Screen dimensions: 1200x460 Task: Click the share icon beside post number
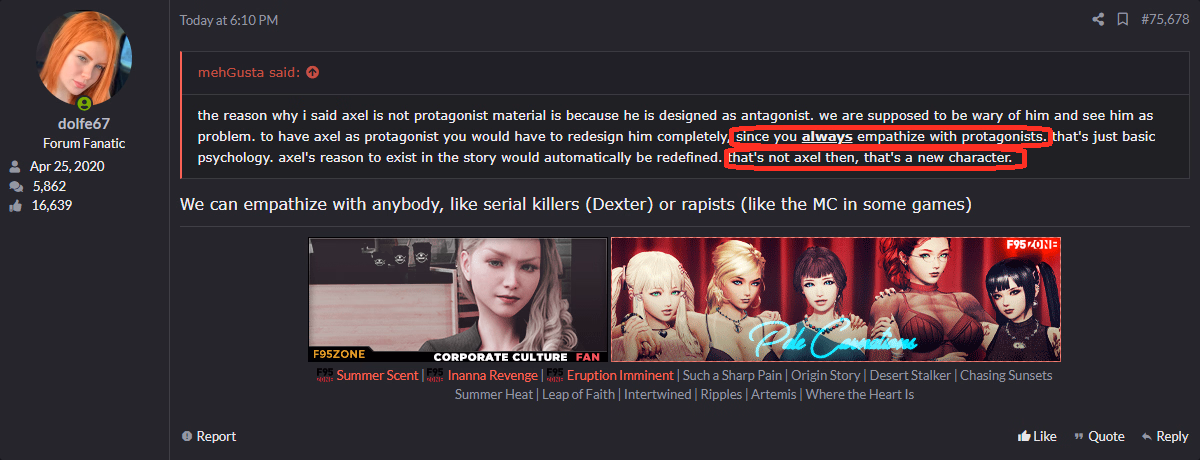1098,19
